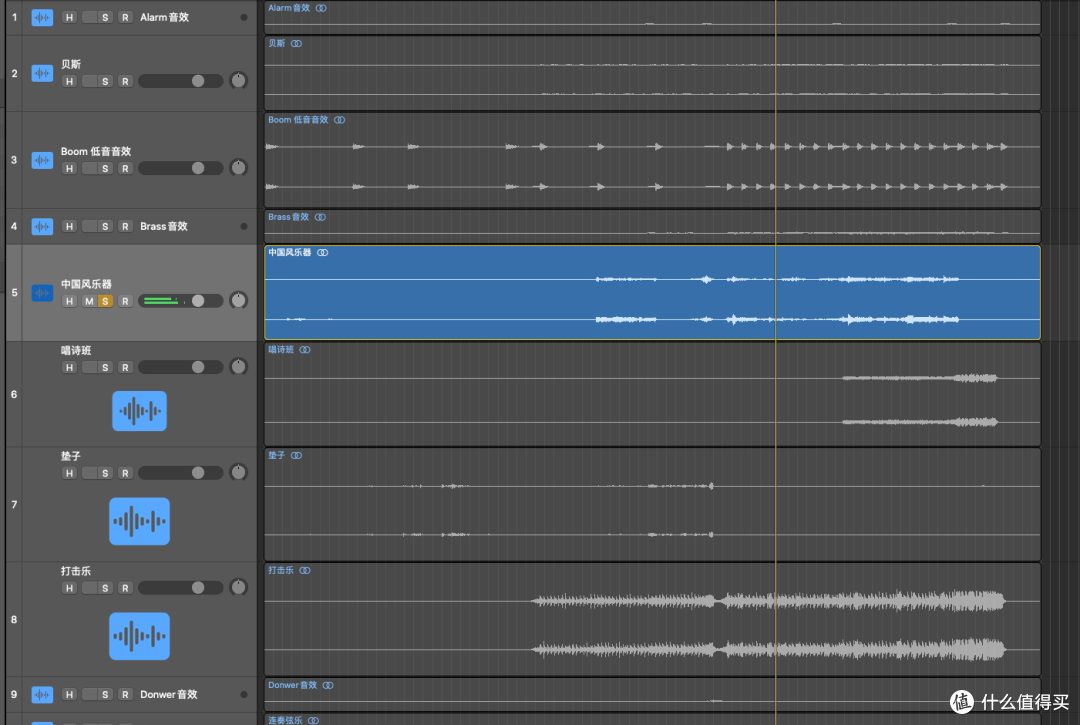Screen dimensions: 1080x725
Task: Toggle Solo on the 唱诗班 track
Action: pyautogui.click(x=105, y=367)
